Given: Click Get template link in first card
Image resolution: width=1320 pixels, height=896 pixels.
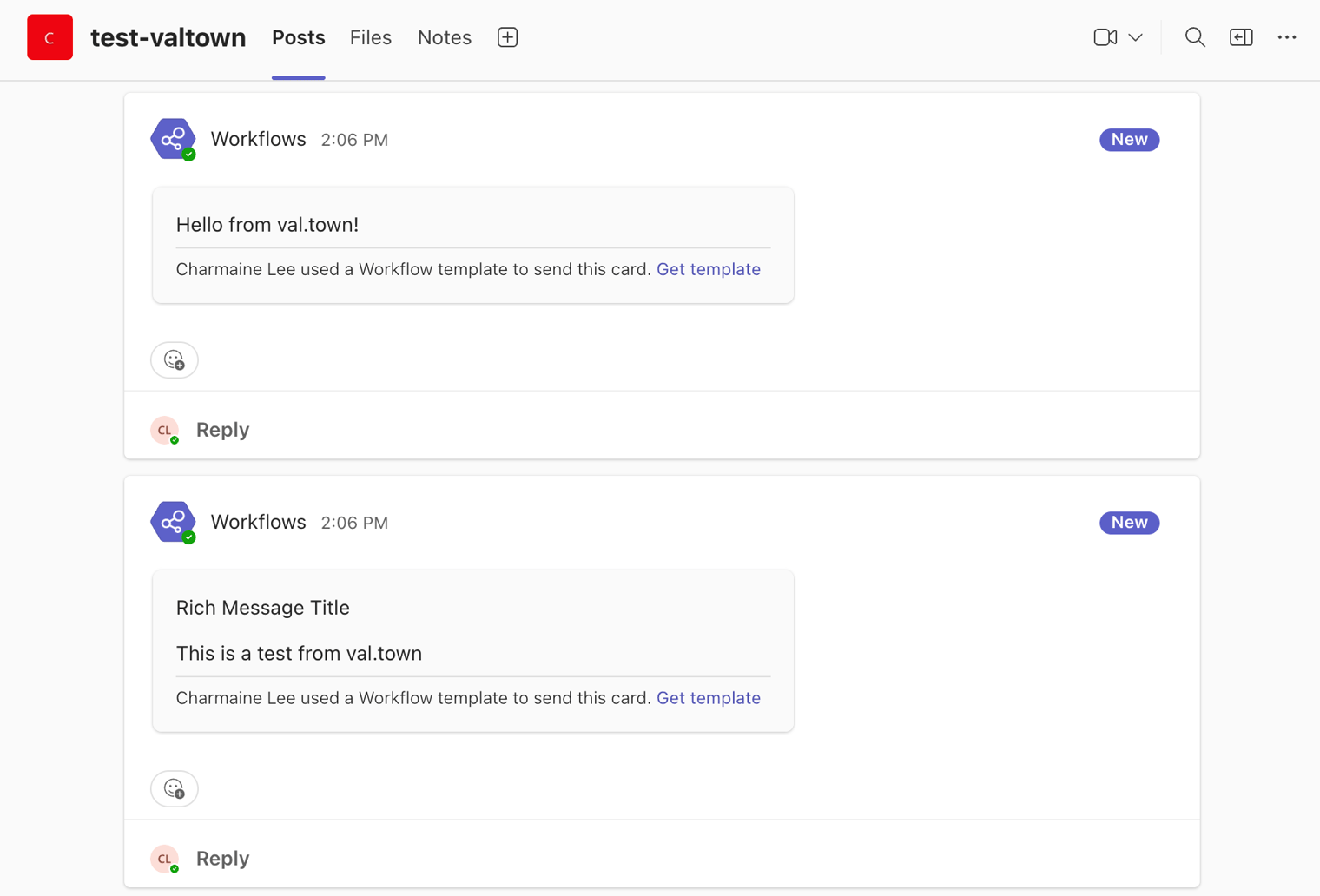Looking at the screenshot, I should pyautogui.click(x=709, y=269).
